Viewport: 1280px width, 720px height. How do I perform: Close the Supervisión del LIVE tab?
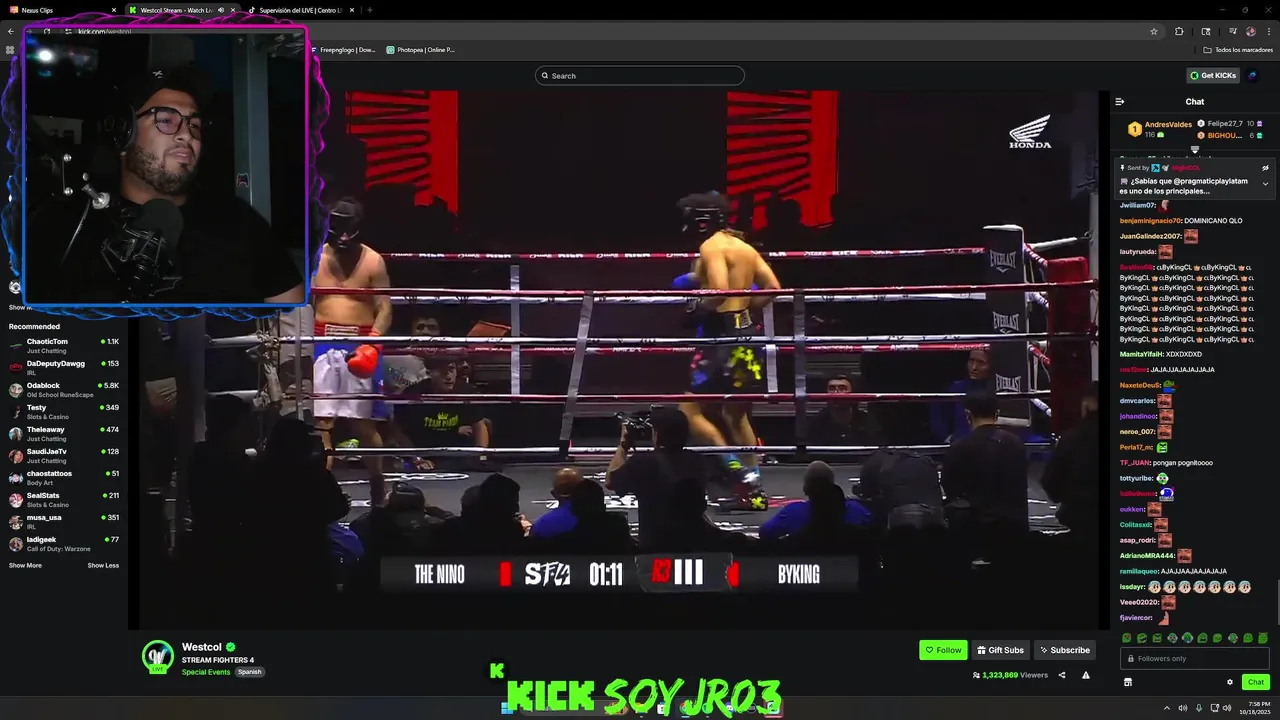pyautogui.click(x=352, y=10)
